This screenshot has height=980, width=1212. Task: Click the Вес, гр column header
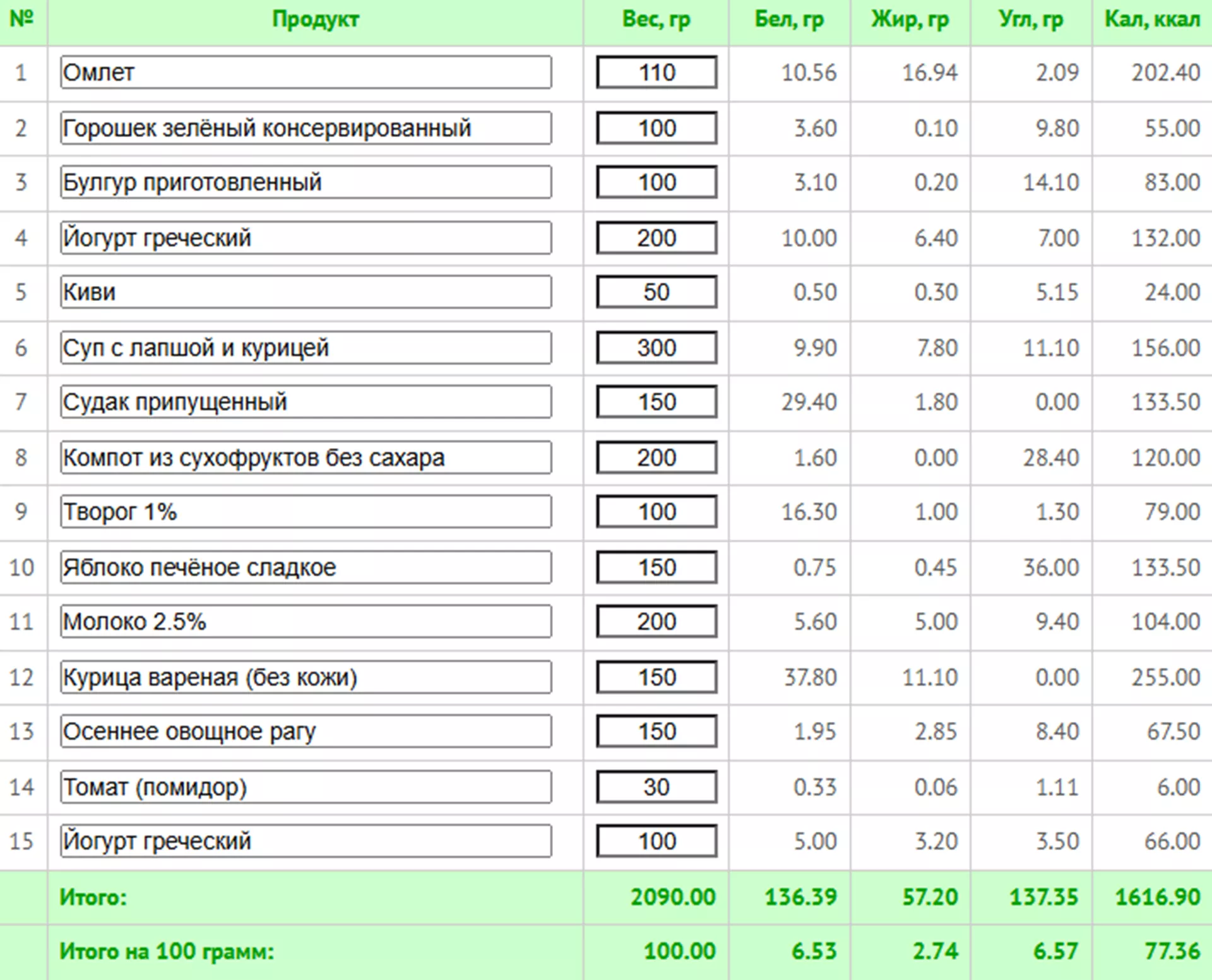coord(656,20)
